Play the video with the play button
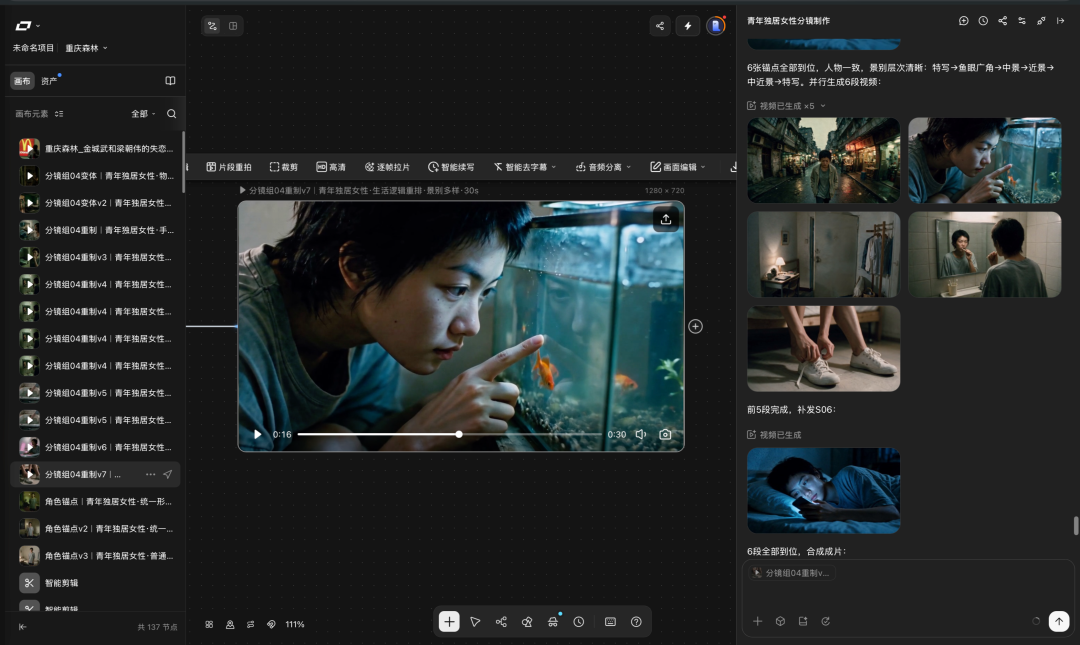 [x=258, y=434]
